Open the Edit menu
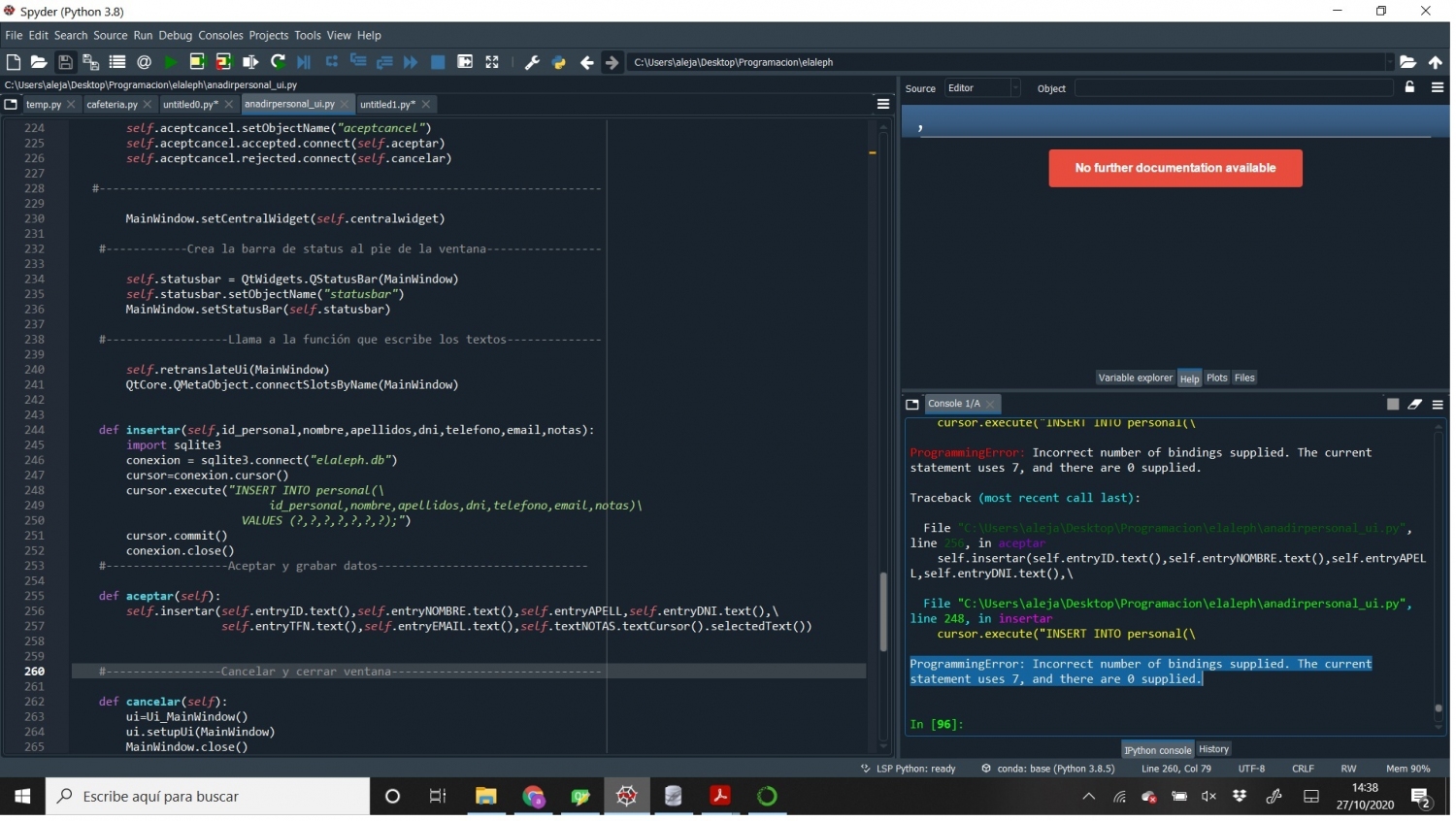1456x821 pixels. point(38,35)
